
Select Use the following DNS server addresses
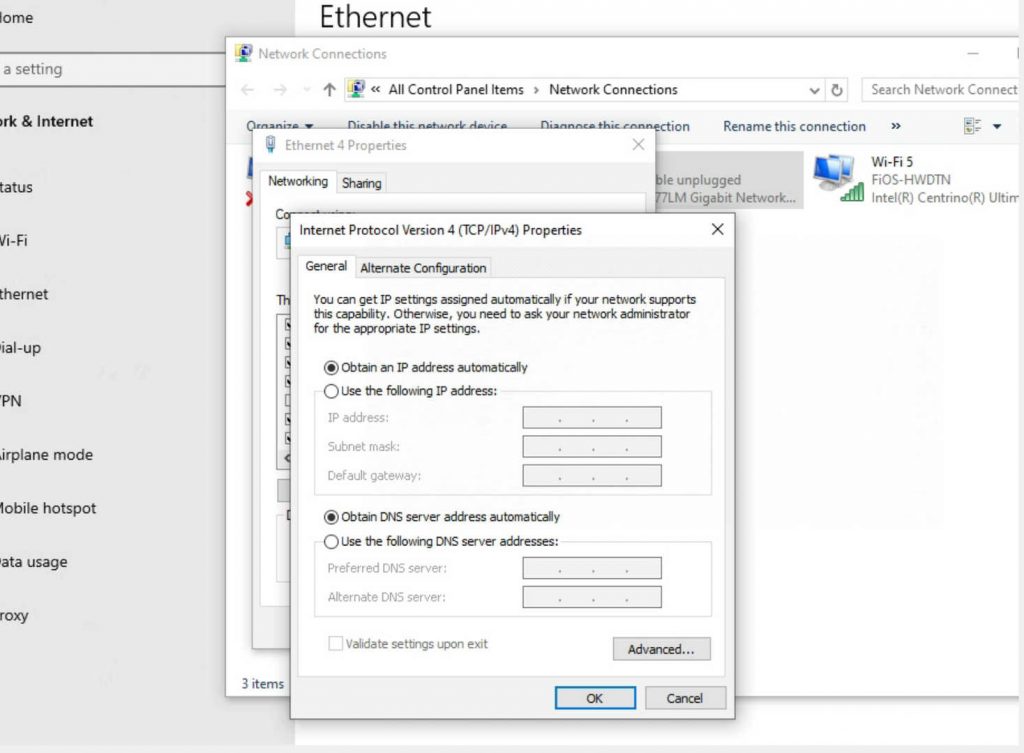331,543
